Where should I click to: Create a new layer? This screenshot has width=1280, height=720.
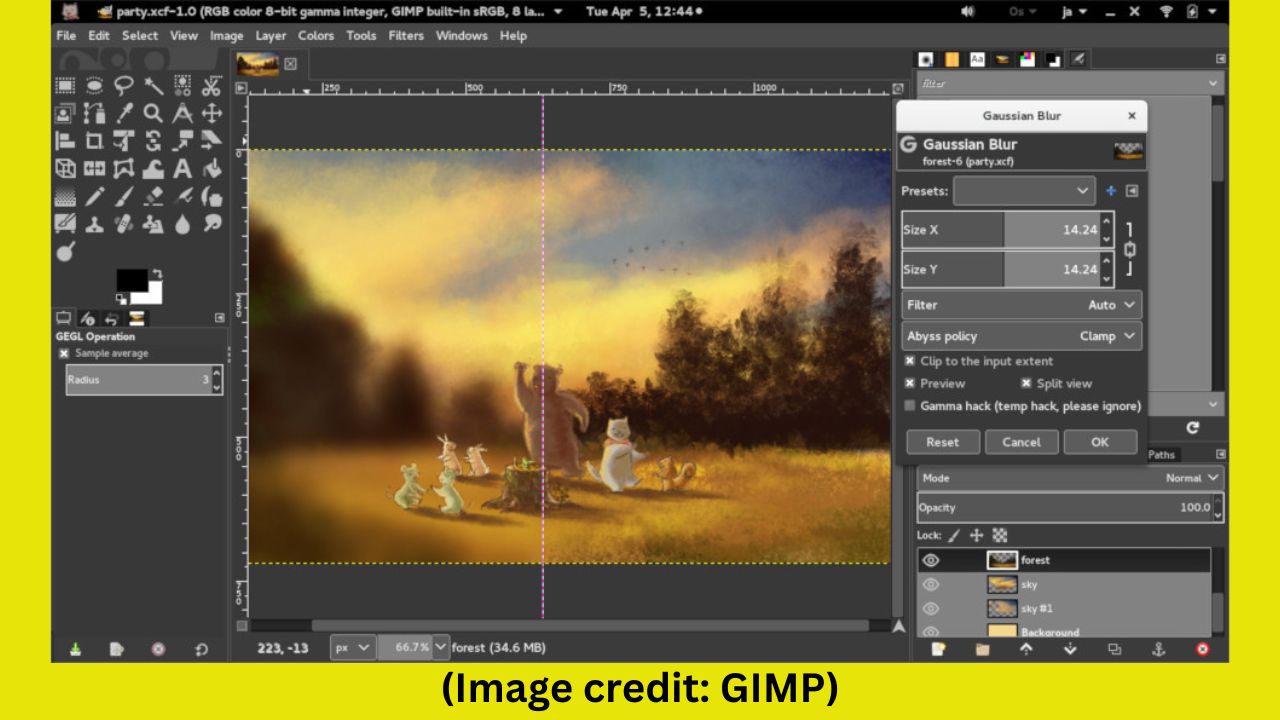(938, 649)
